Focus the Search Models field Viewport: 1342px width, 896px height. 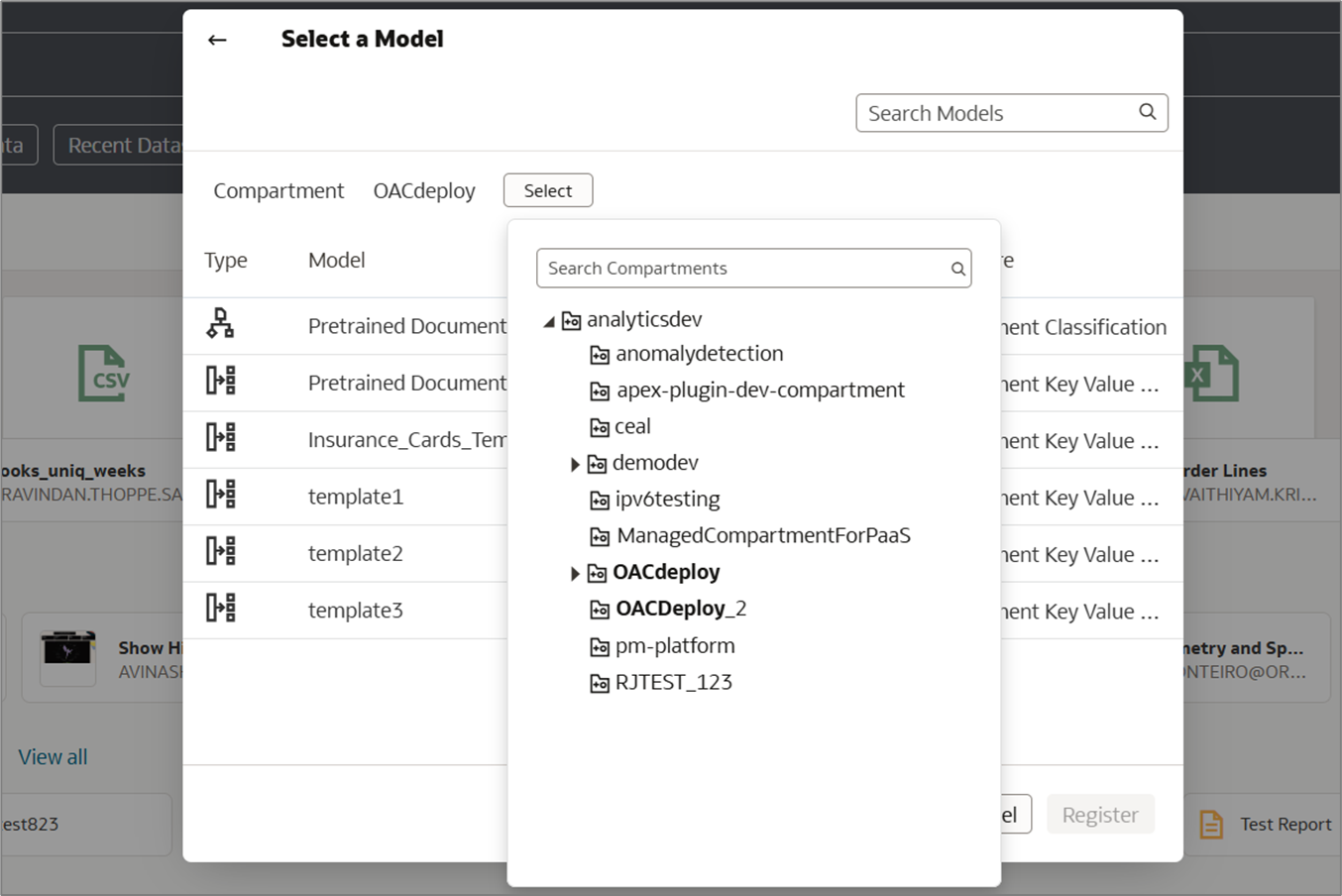(996, 113)
